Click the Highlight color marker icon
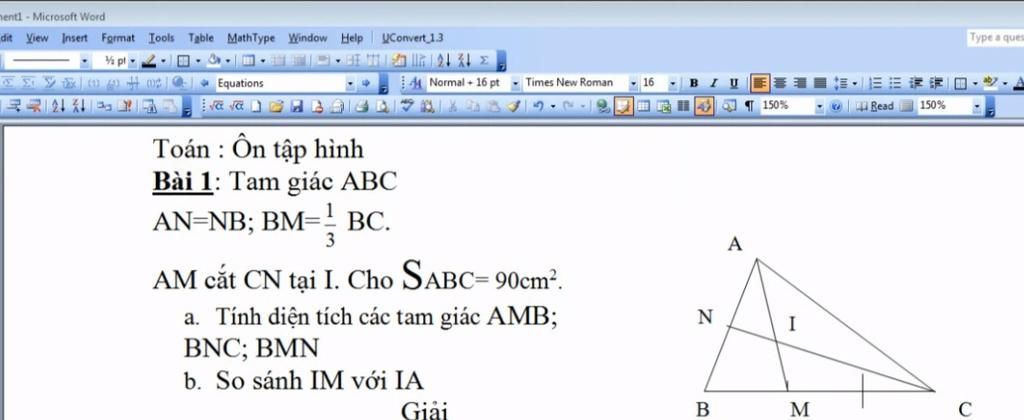Image resolution: width=1024 pixels, height=420 pixels. pyautogui.click(x=989, y=83)
